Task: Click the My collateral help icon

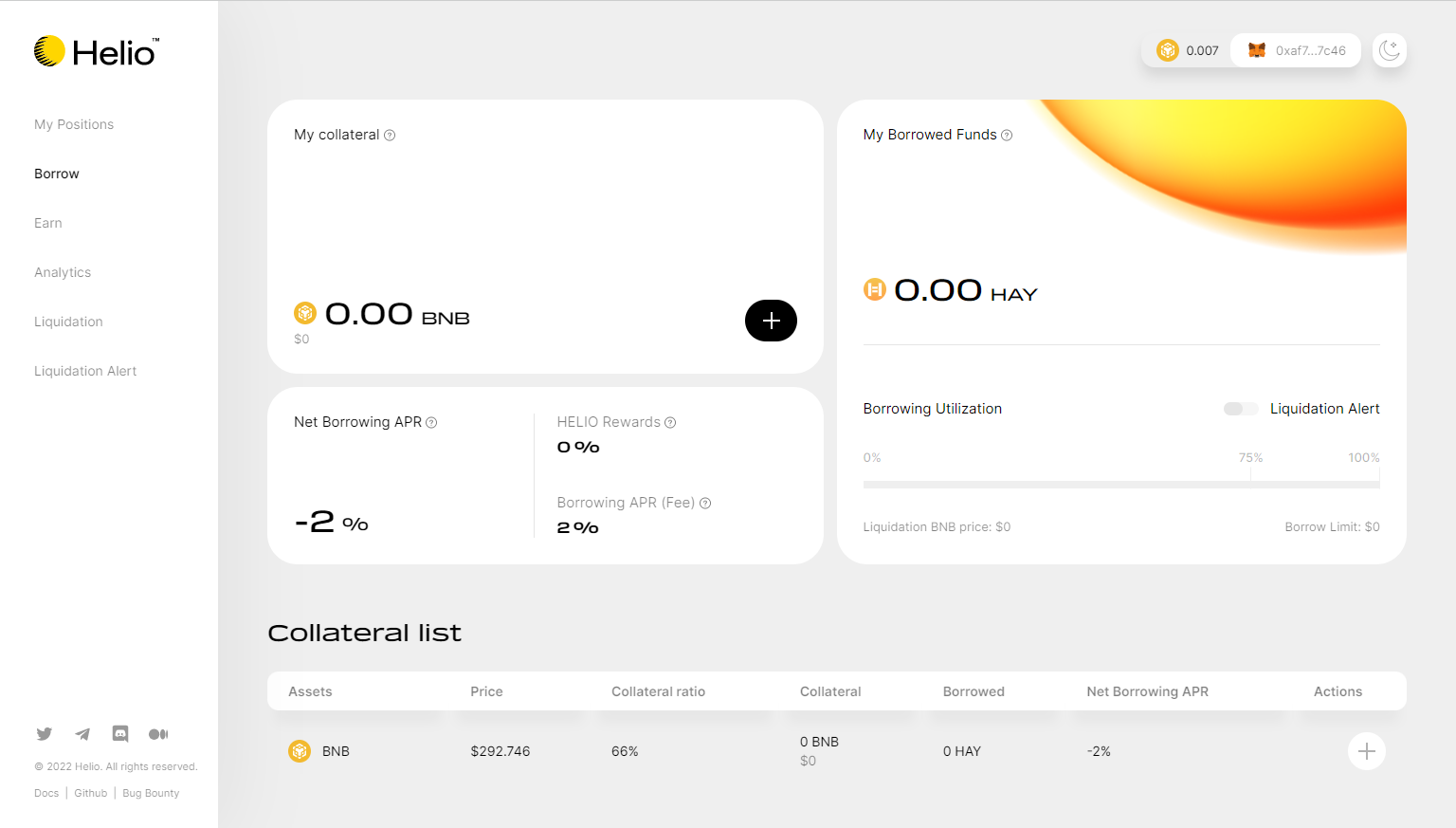Action: click(x=390, y=136)
